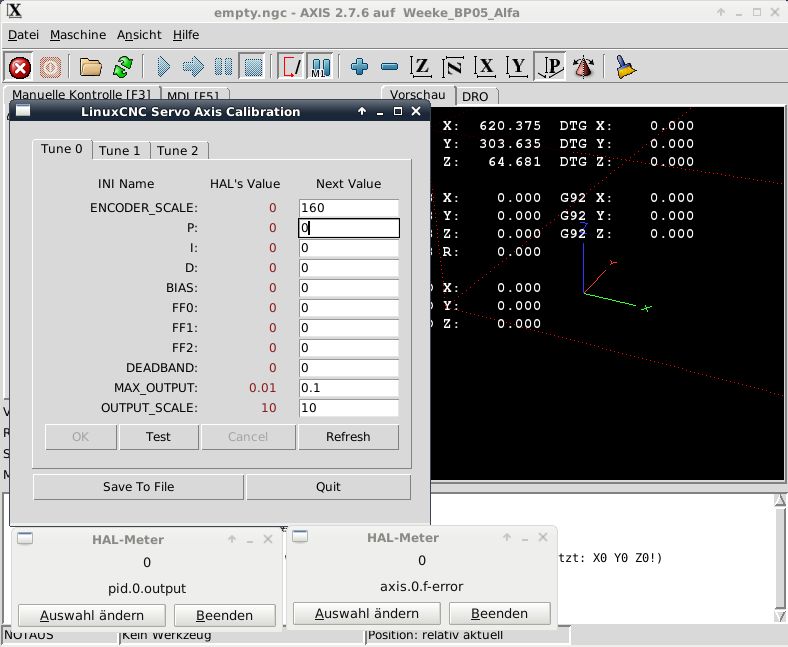Zoom out with minus icon
788x647 pixels.
(390, 67)
